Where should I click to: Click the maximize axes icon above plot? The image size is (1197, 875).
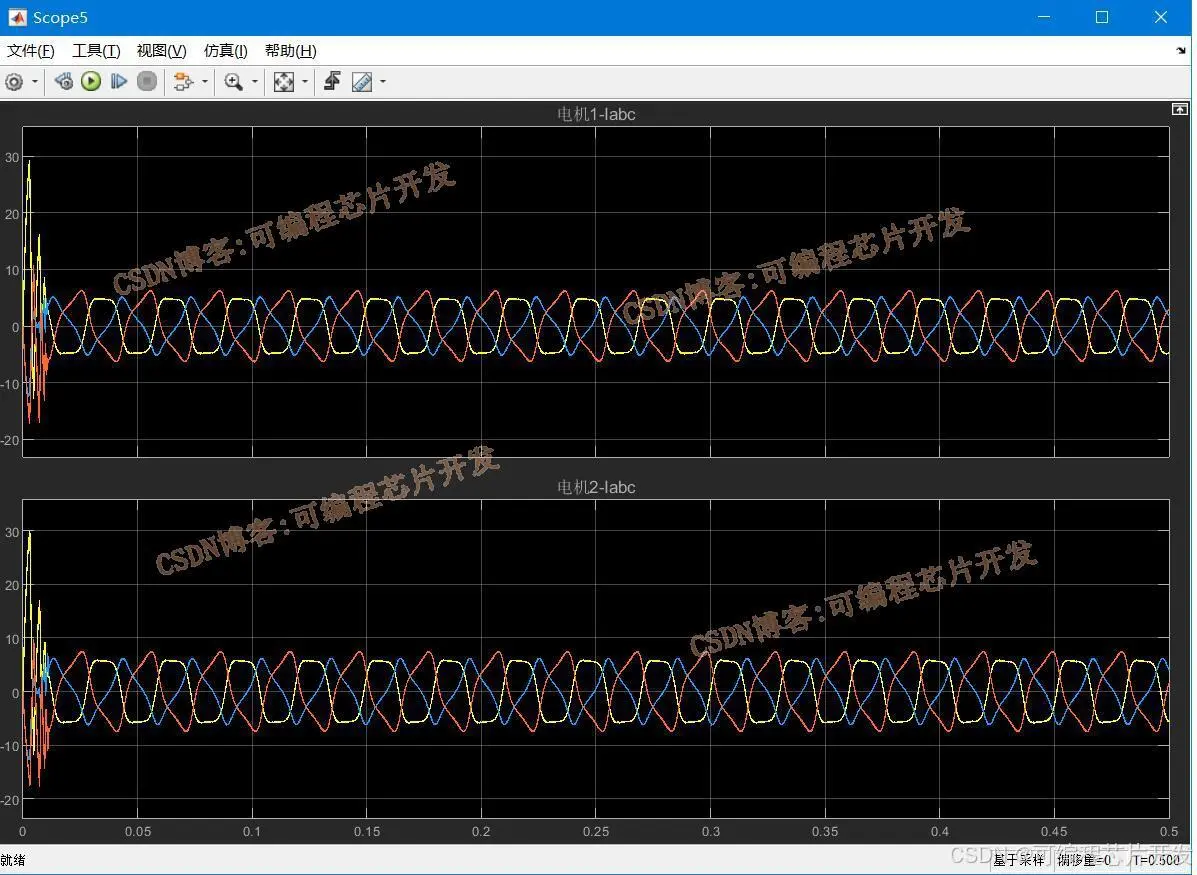click(x=1179, y=109)
